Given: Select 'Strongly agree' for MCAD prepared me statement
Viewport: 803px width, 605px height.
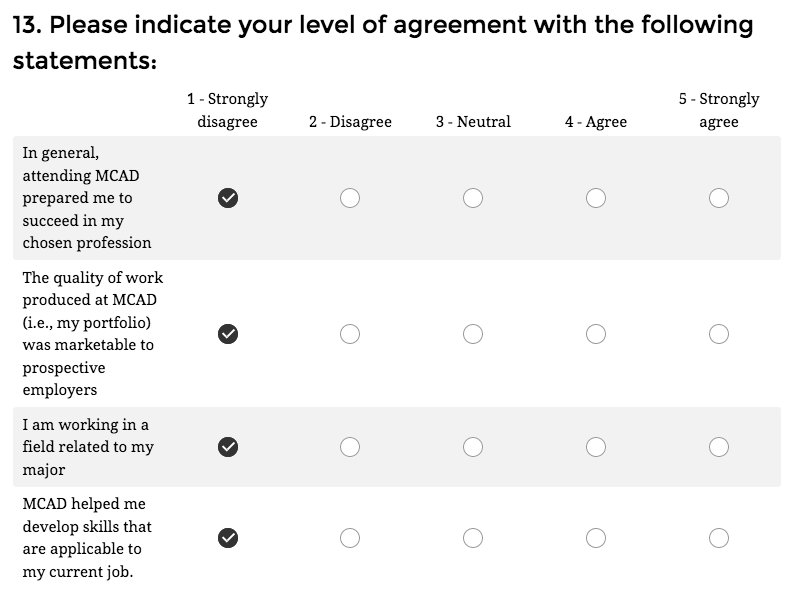Looking at the screenshot, I should point(719,198).
